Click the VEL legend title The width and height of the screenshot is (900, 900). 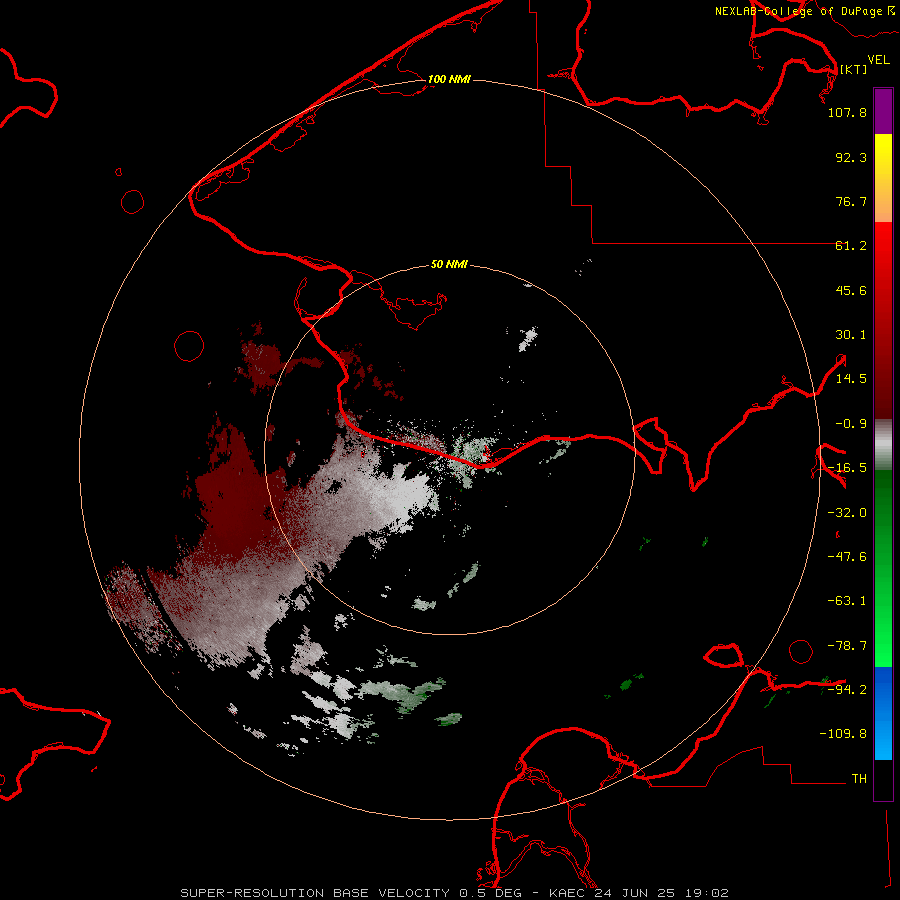878,60
